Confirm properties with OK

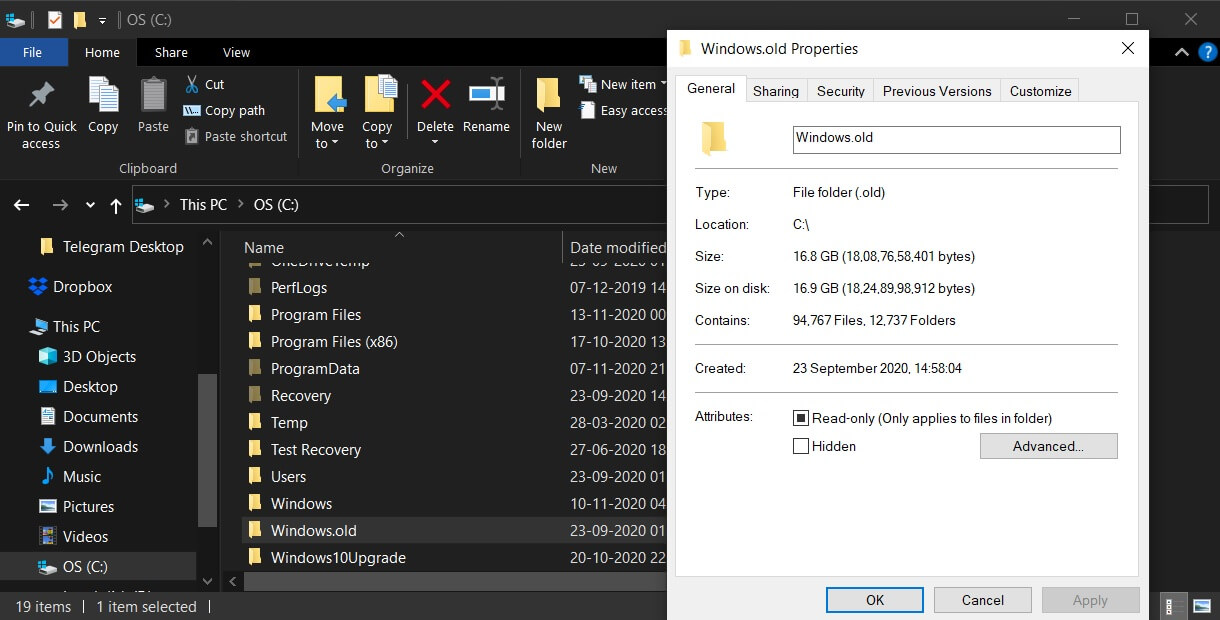click(x=875, y=600)
